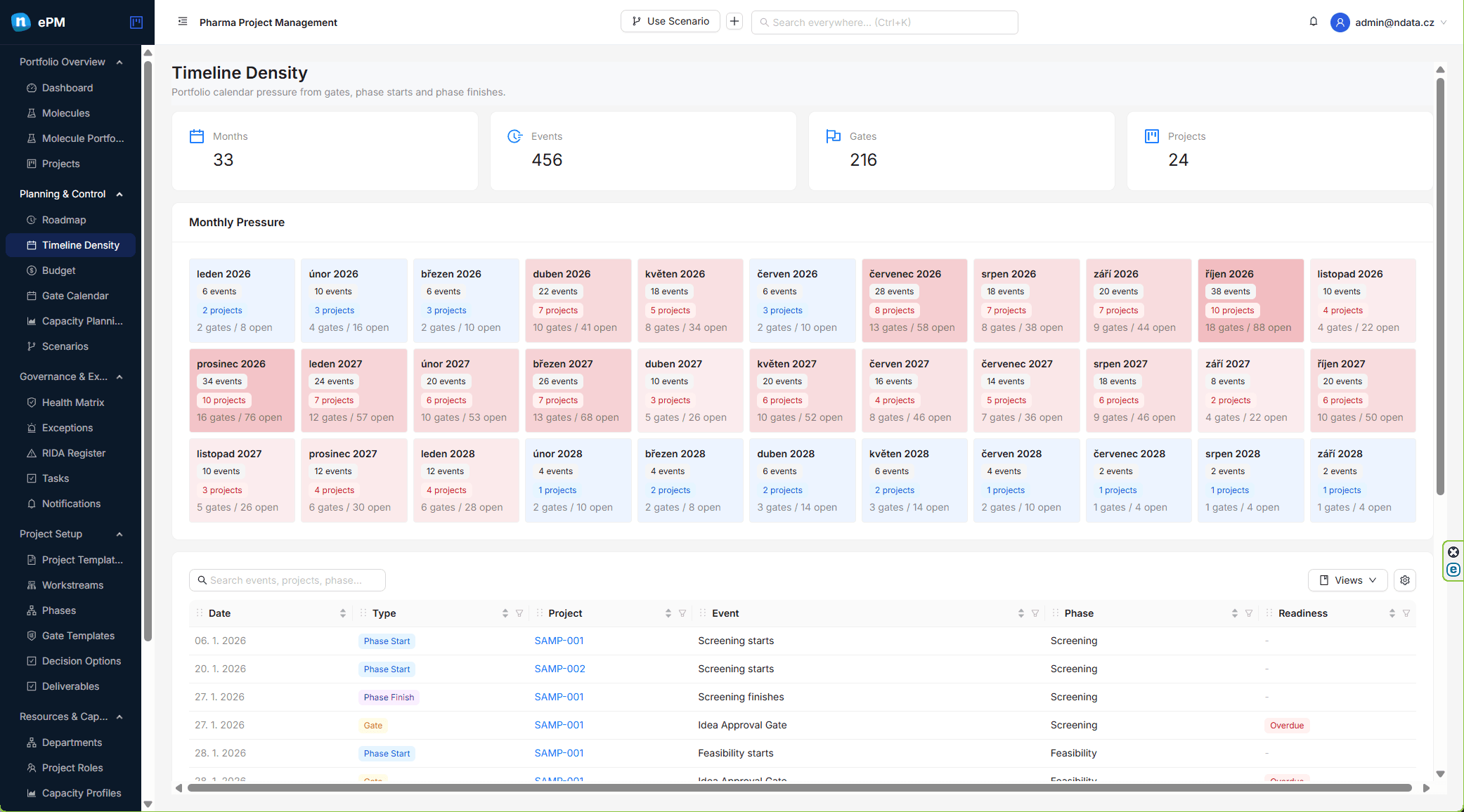1464x812 pixels.
Task: Click the sidebar vertical scrollbar
Action: pyautogui.click(x=148, y=351)
